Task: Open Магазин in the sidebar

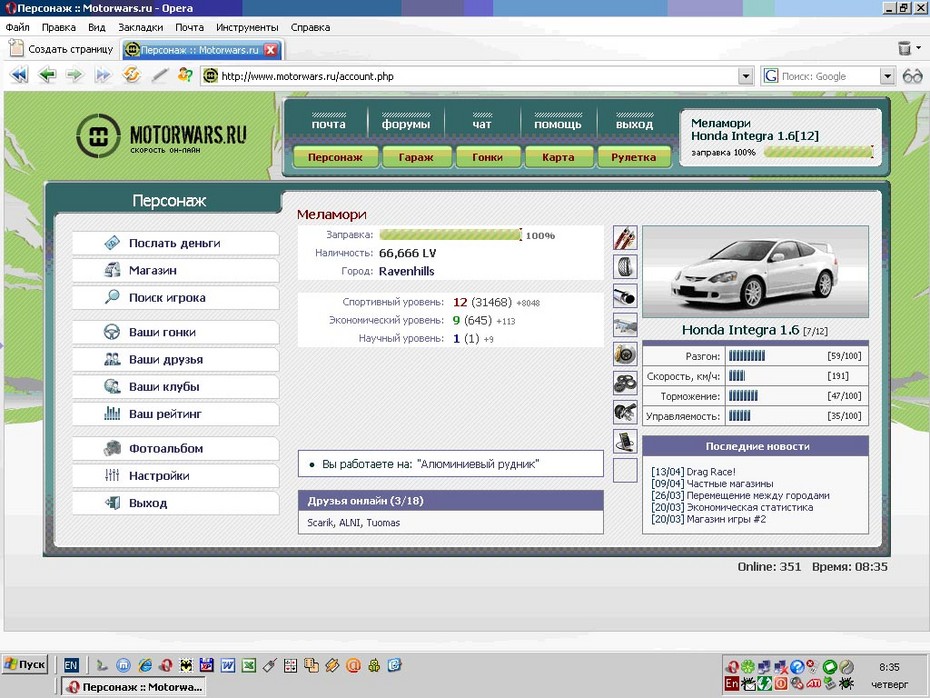Action: 176,270
